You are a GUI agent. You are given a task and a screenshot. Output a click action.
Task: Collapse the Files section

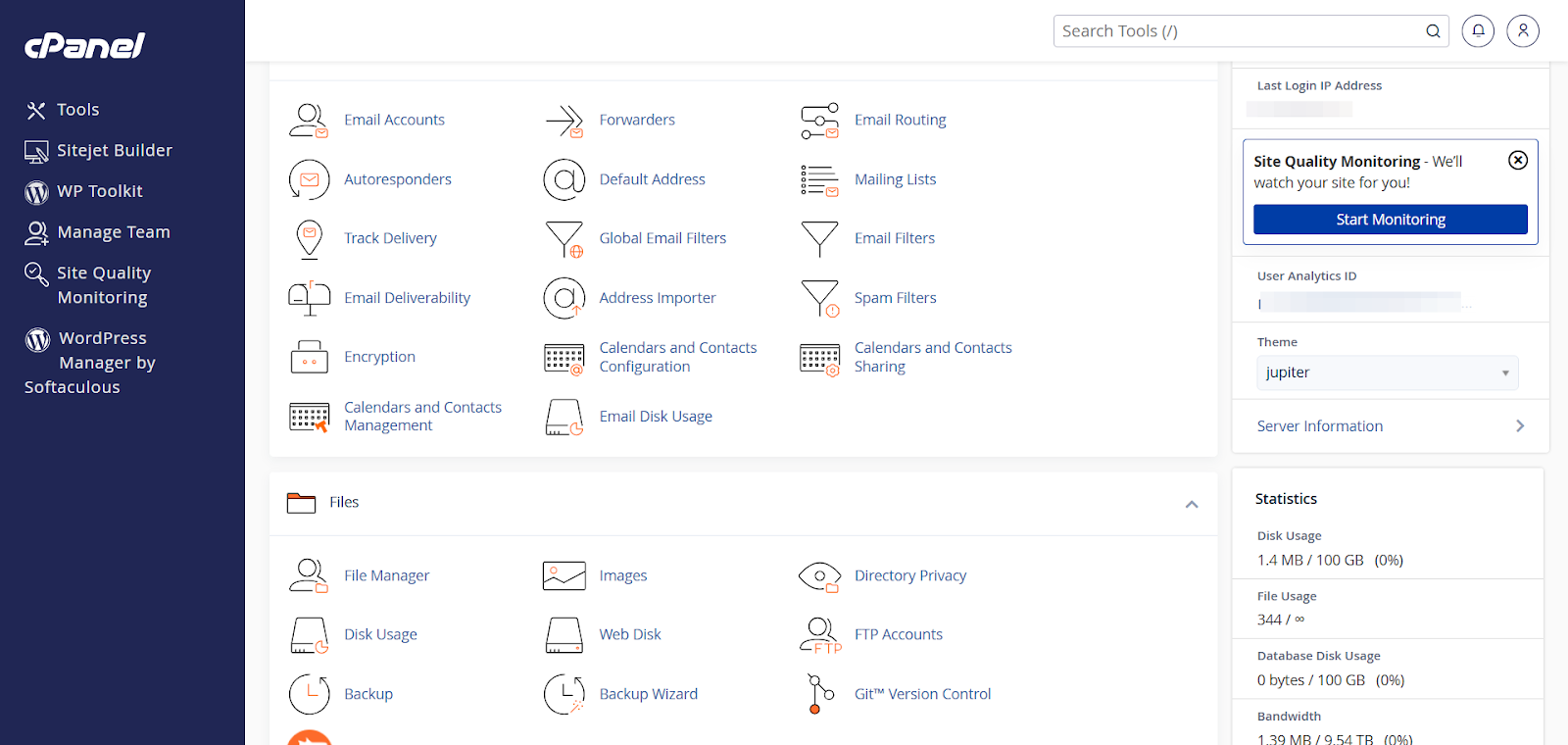(1192, 504)
